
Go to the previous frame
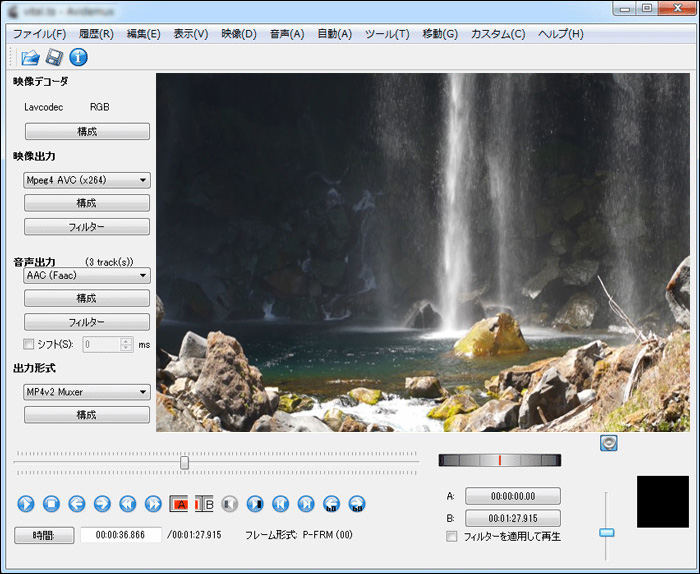(x=77, y=504)
